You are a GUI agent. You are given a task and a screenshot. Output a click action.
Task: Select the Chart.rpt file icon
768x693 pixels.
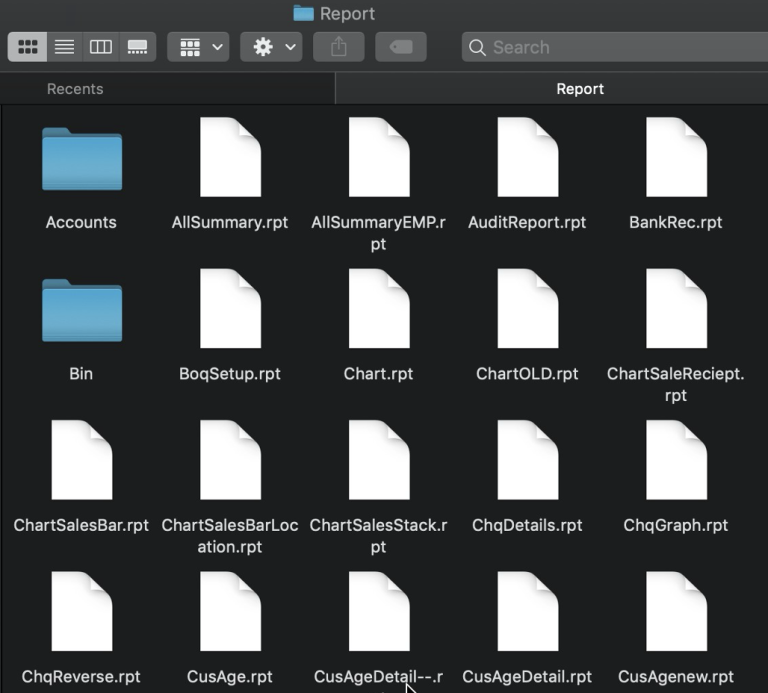point(379,308)
